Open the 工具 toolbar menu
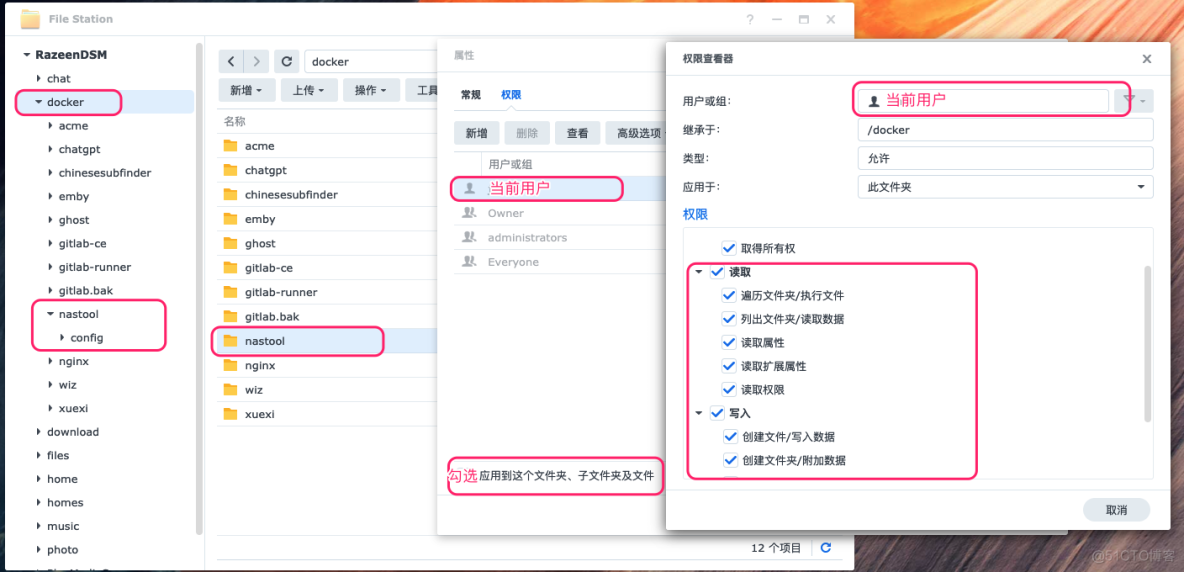The height and width of the screenshot is (572, 1184). tap(422, 90)
